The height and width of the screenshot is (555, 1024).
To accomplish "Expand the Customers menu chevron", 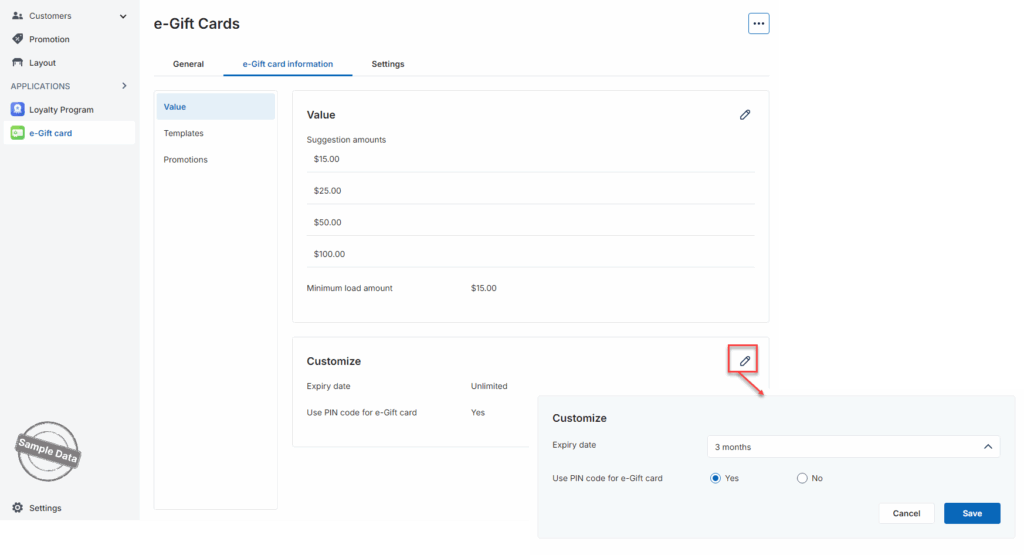I will [123, 16].
